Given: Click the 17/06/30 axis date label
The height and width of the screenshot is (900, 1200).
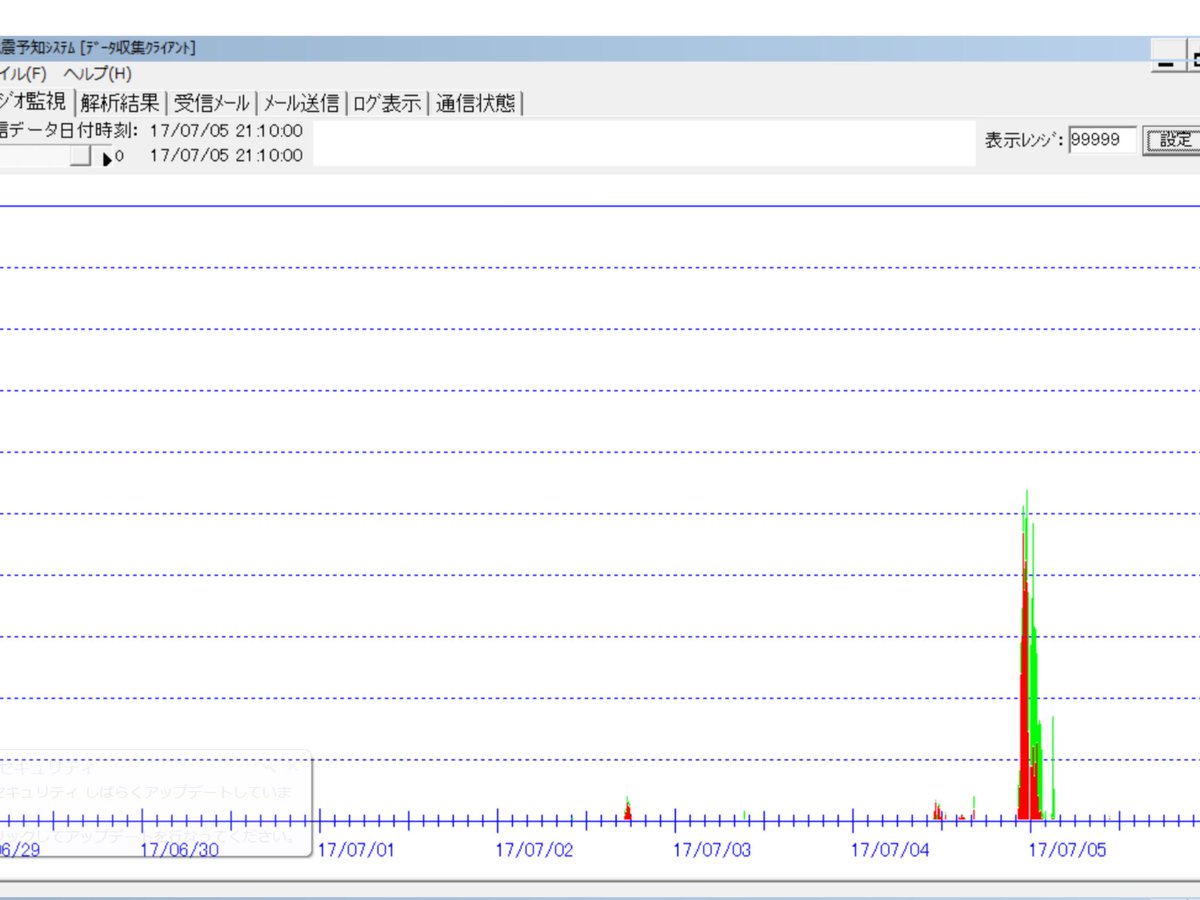Looking at the screenshot, I should click(179, 850).
